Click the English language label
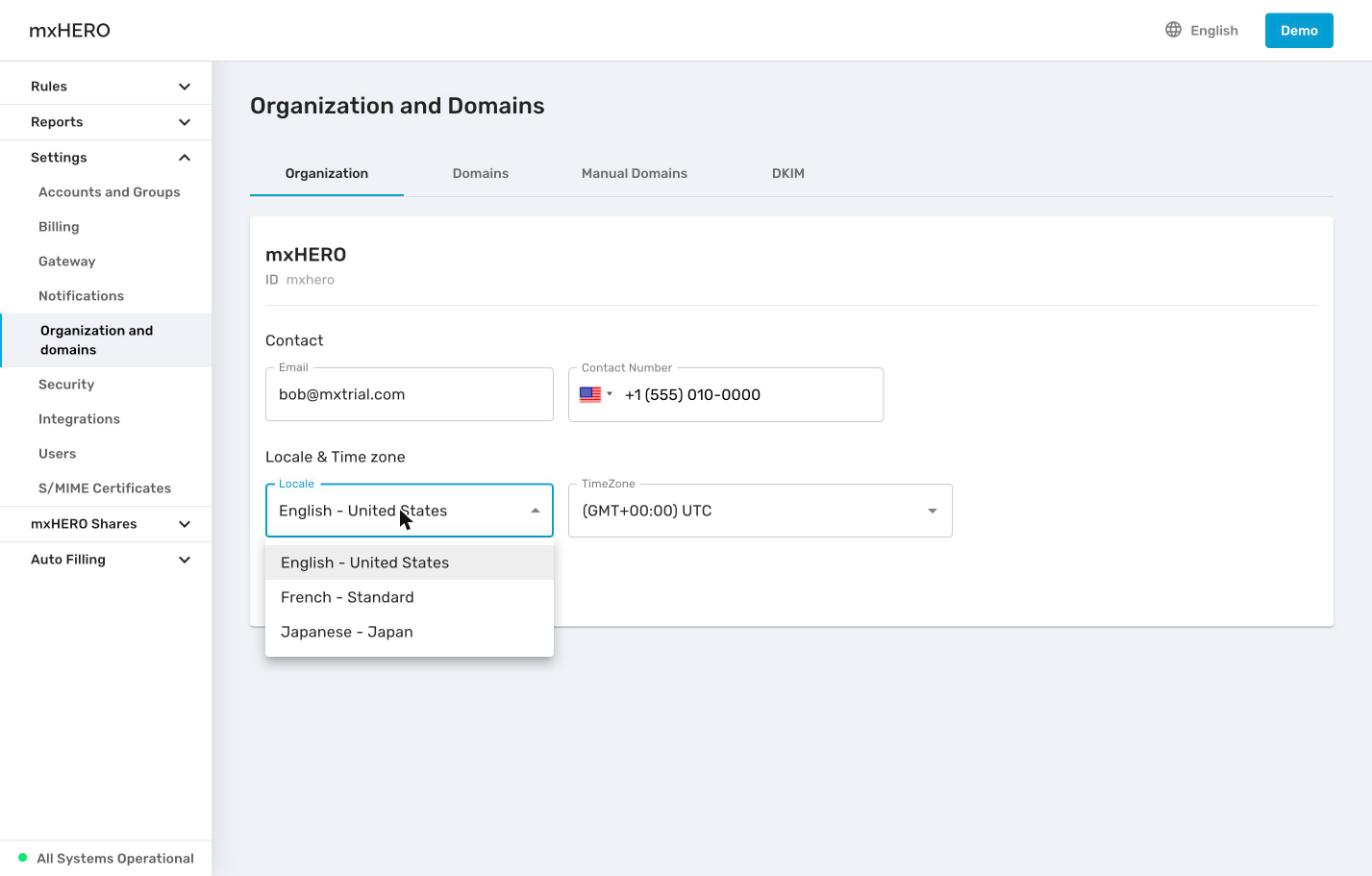The width and height of the screenshot is (1372, 876). (x=1214, y=31)
